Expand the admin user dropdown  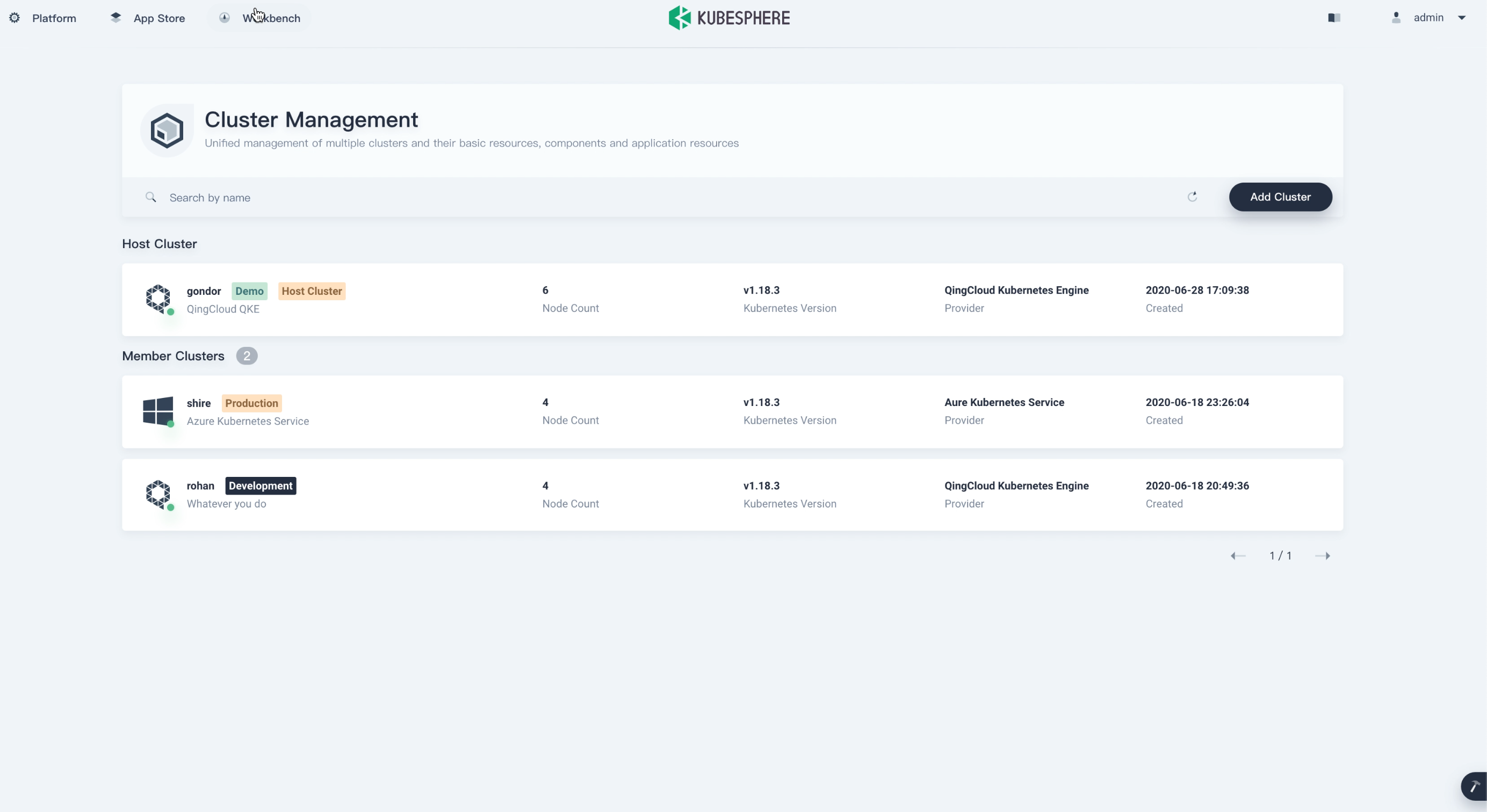(x=1462, y=18)
